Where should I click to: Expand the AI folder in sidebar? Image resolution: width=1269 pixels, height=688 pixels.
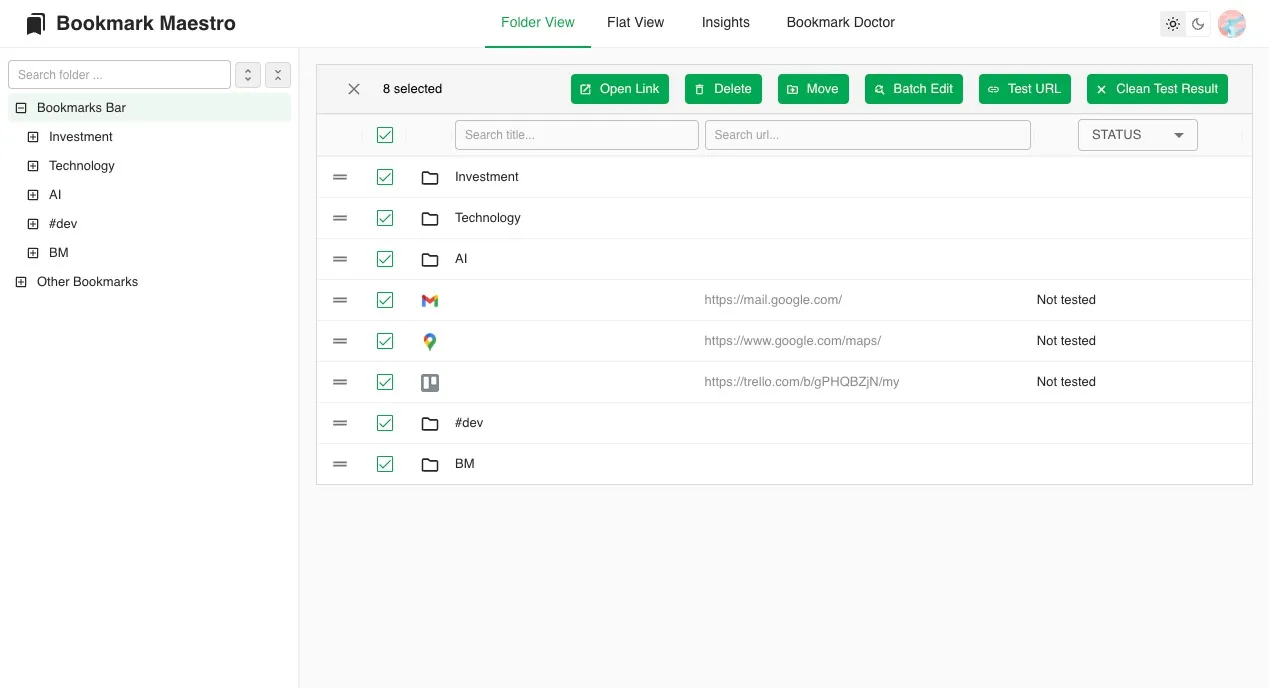click(33, 195)
